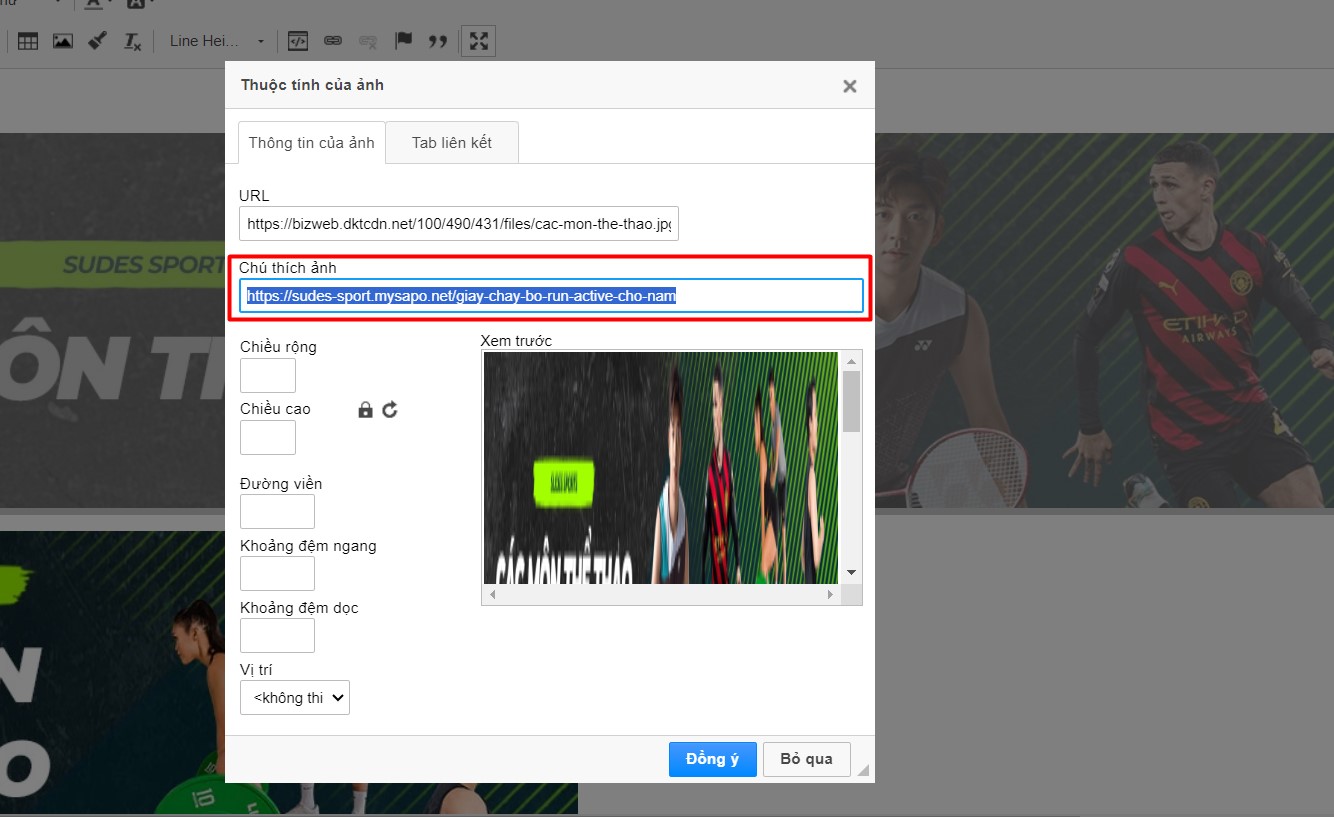This screenshot has height=817, width=1334.
Task: Click the dialog title Thuộc tính của ảnh
Action: pos(312,85)
